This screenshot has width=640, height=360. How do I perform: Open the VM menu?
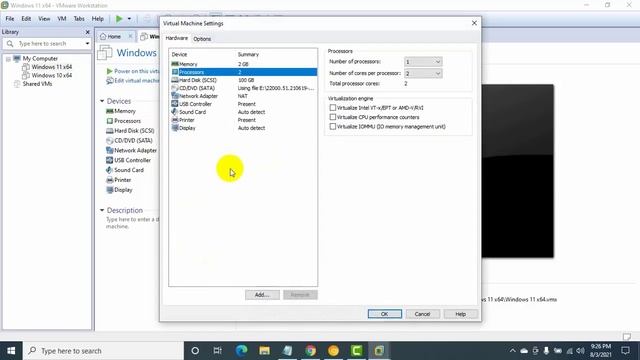(62, 19)
